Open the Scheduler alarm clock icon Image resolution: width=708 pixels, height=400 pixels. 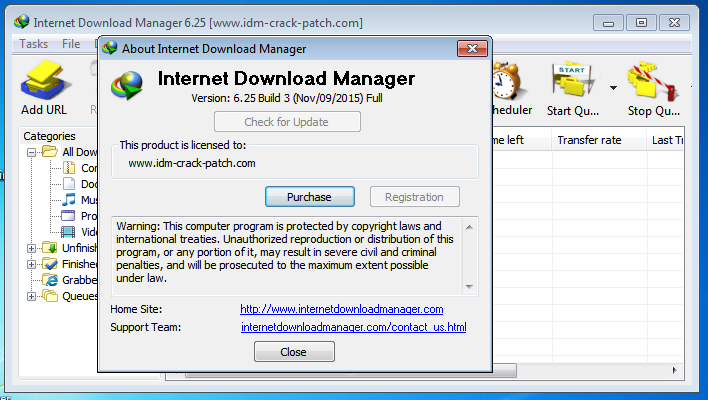point(508,81)
